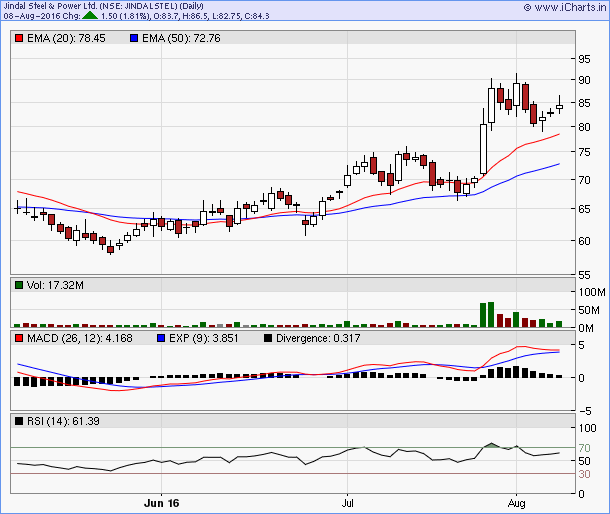The width and height of the screenshot is (610, 514).
Task: Click the EMA (50): 72.76 label
Action: 181,38
